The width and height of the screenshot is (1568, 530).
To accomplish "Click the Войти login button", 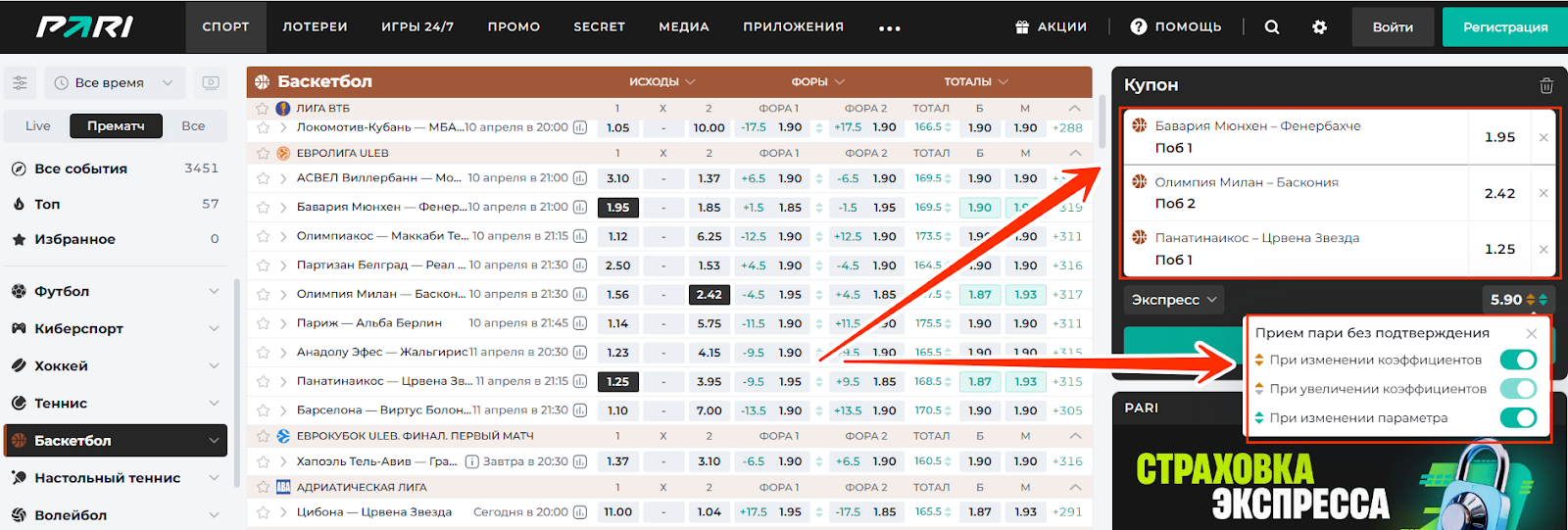I will [1392, 27].
